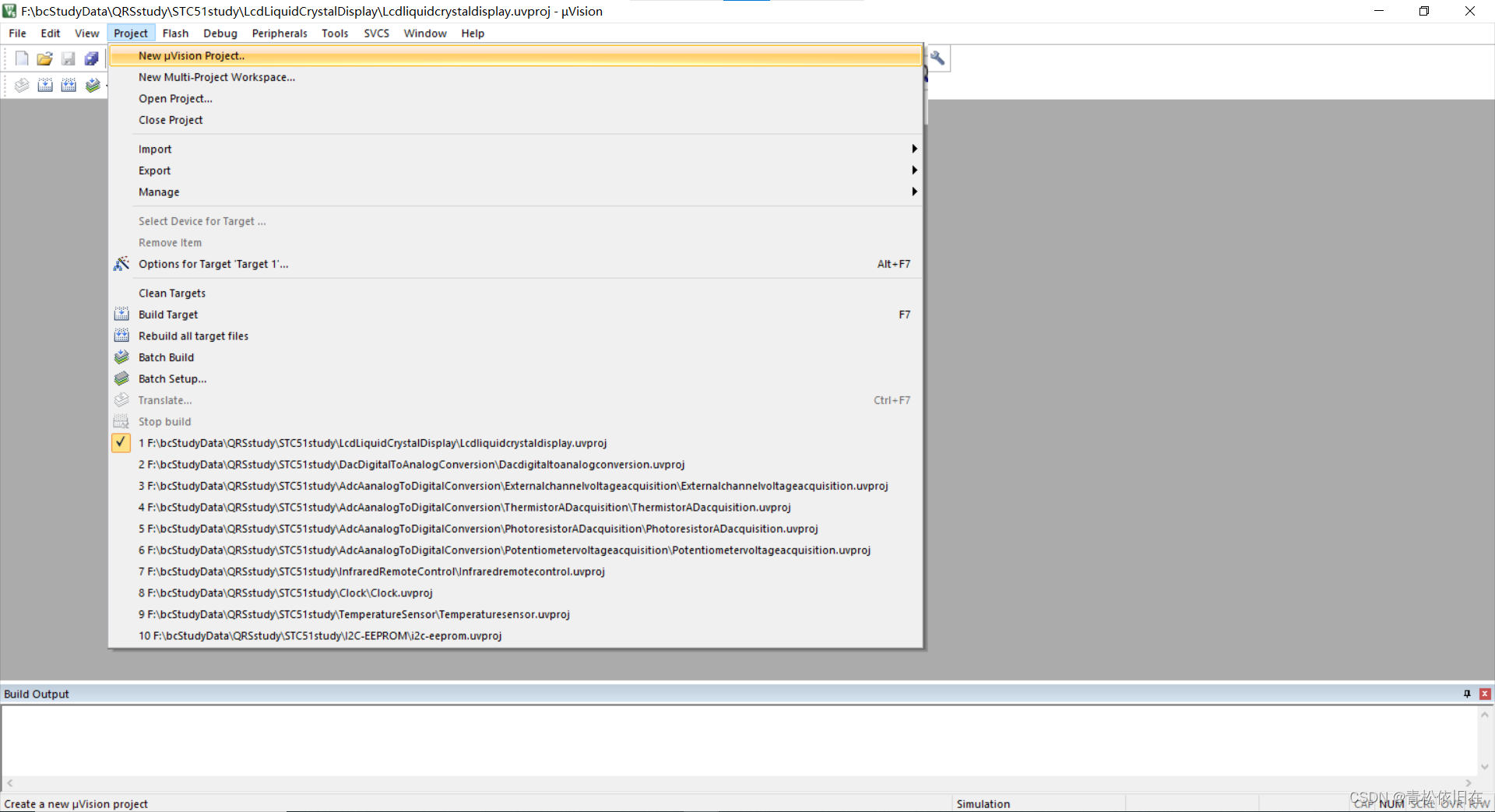Select New Multi-Project Workspace
1495x812 pixels.
pos(515,77)
